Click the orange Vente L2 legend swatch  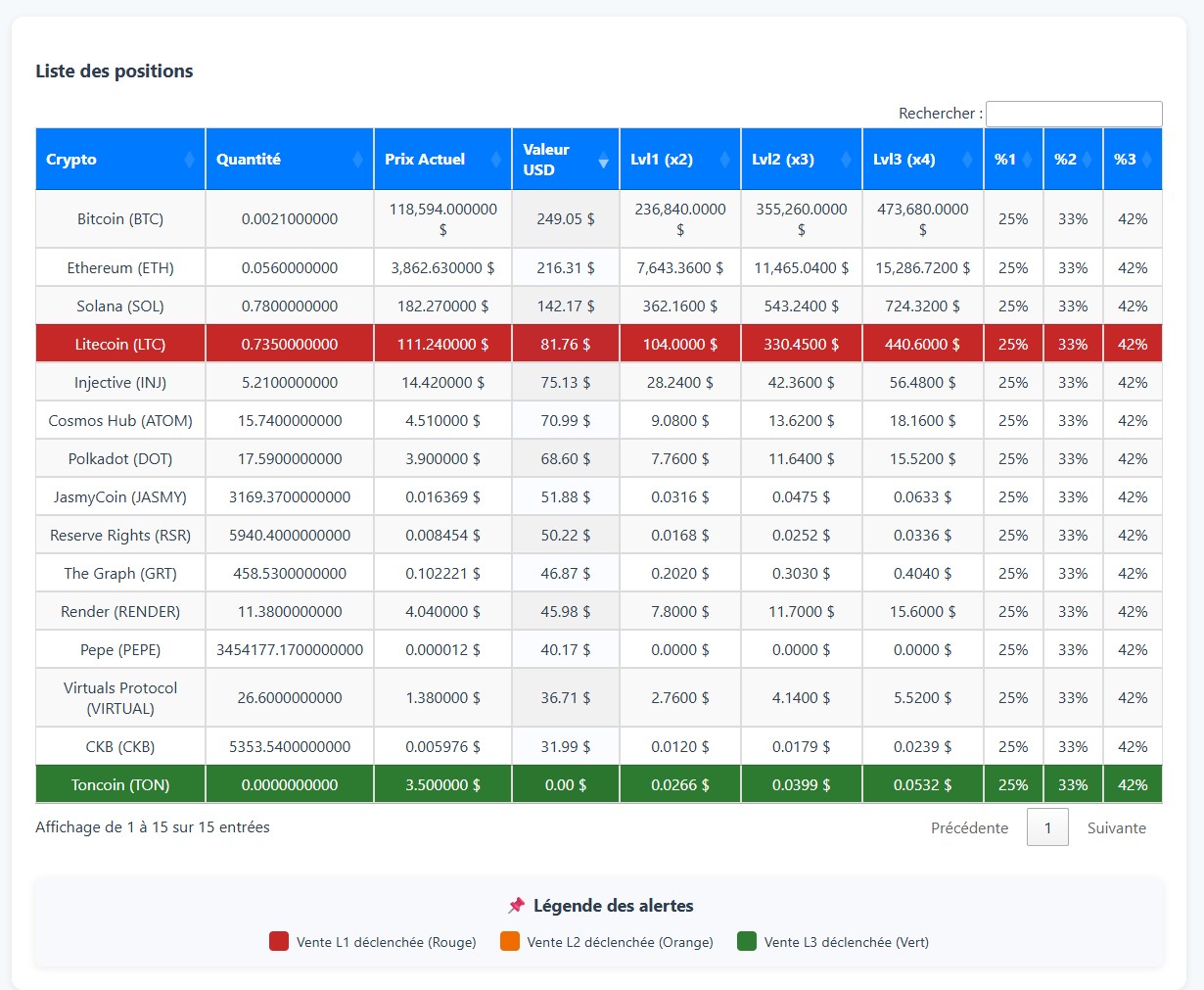(x=509, y=941)
